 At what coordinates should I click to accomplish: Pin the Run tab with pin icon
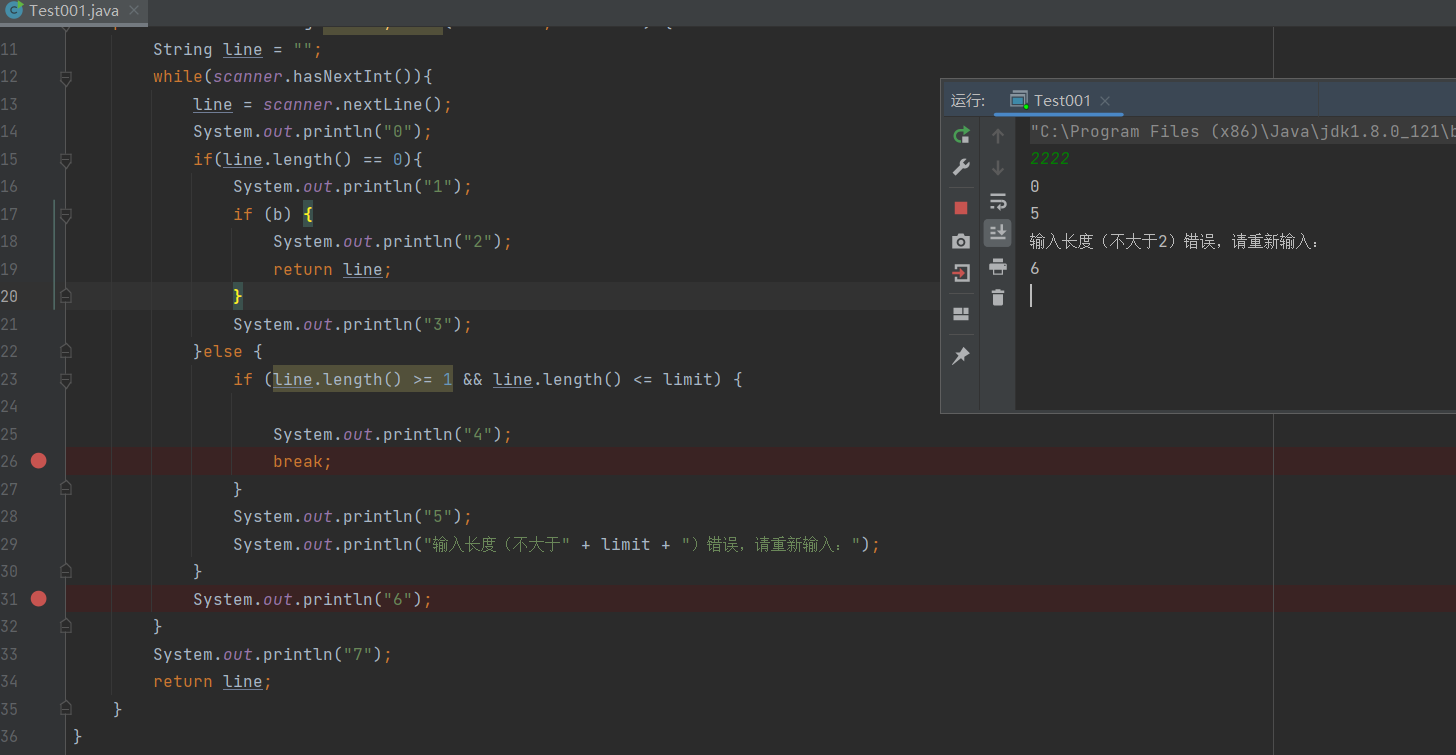(x=961, y=356)
